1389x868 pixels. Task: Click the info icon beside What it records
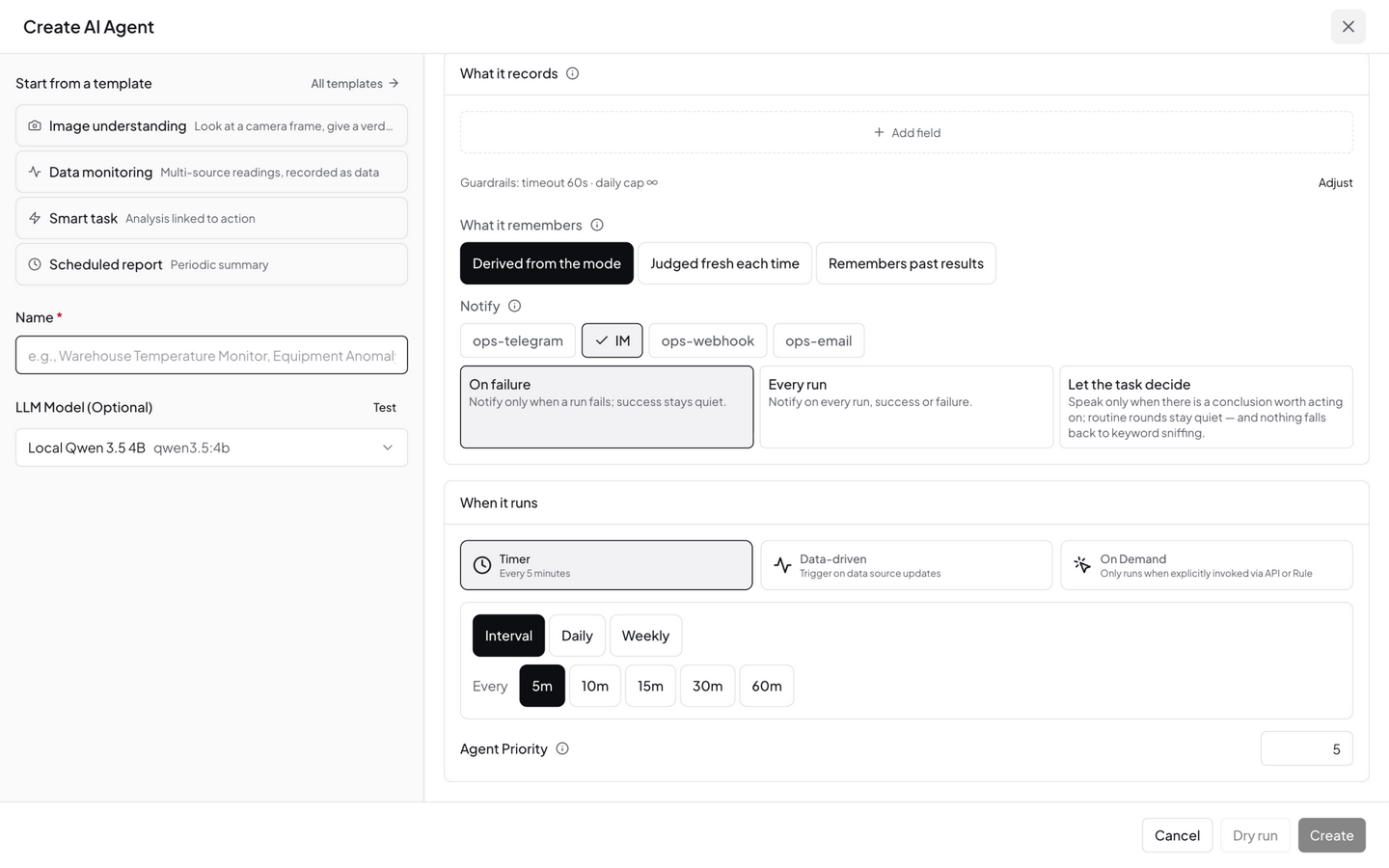click(572, 73)
